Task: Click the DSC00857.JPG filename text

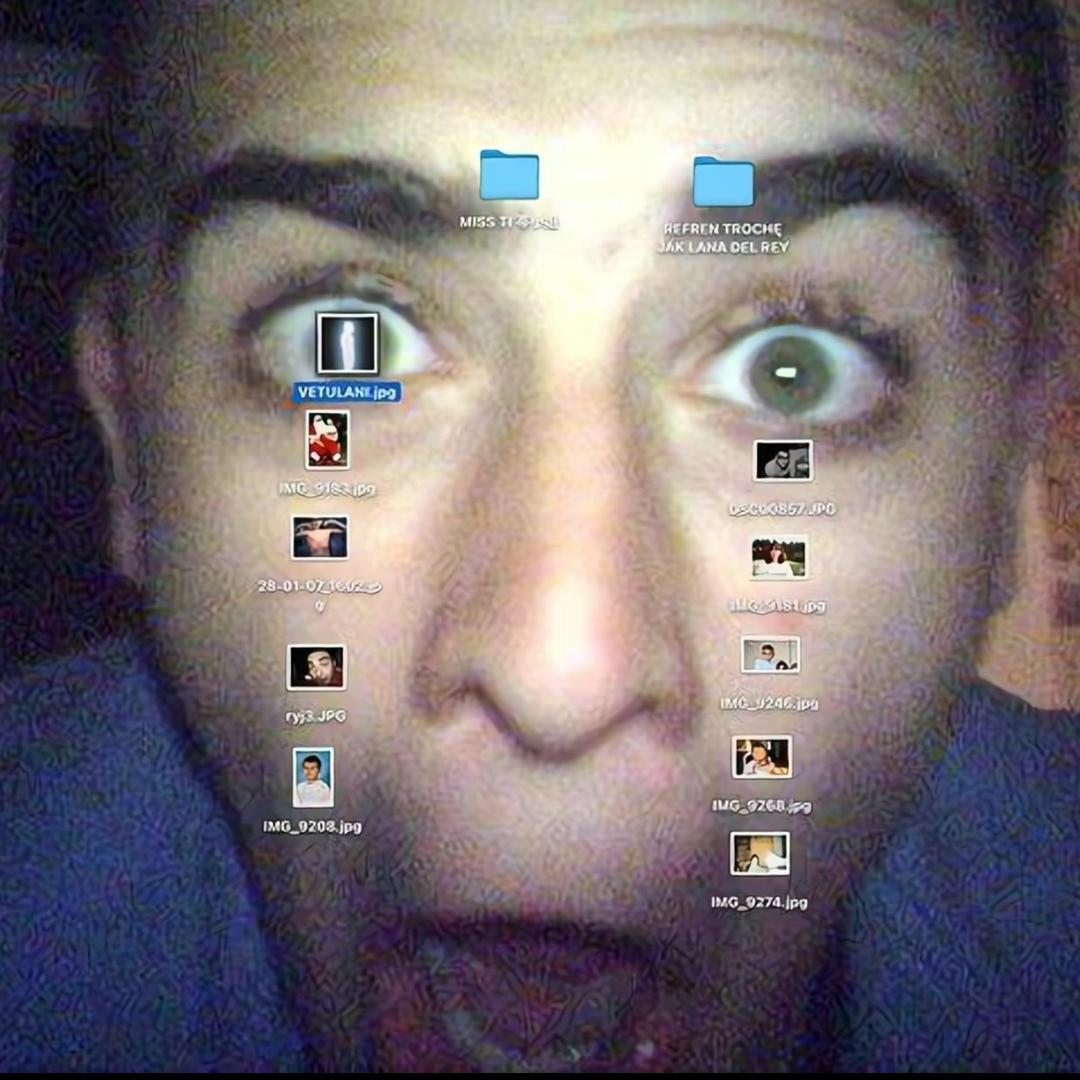Action: click(782, 509)
